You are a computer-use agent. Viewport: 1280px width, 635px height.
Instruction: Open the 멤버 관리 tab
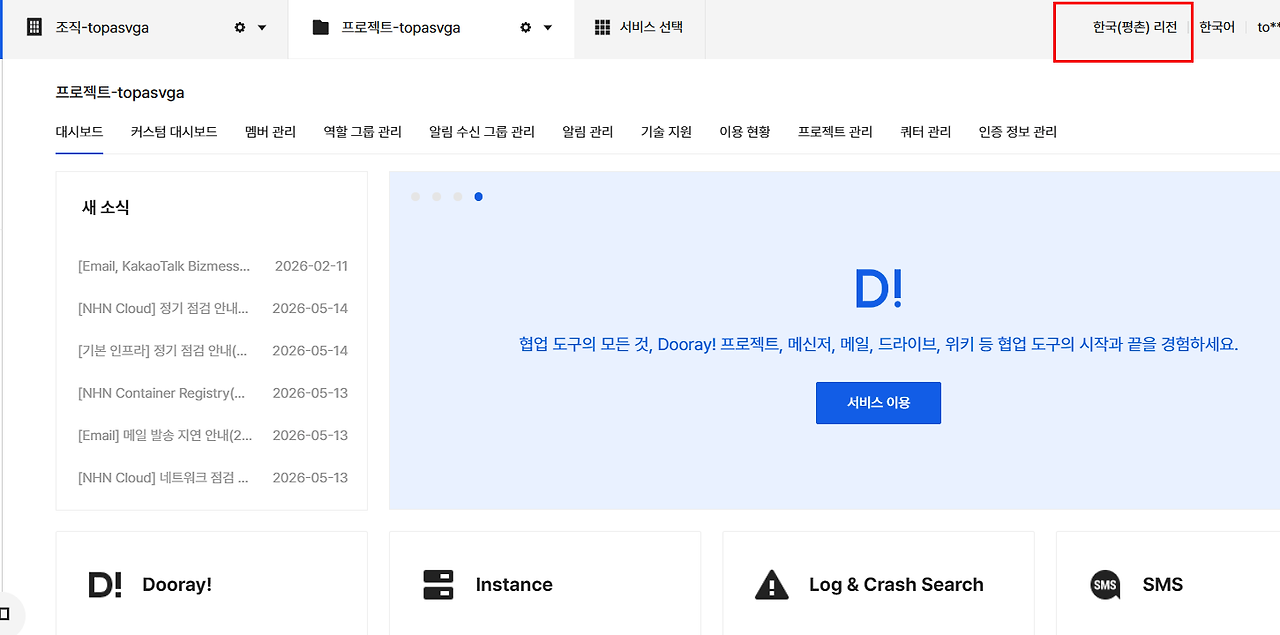(271, 132)
